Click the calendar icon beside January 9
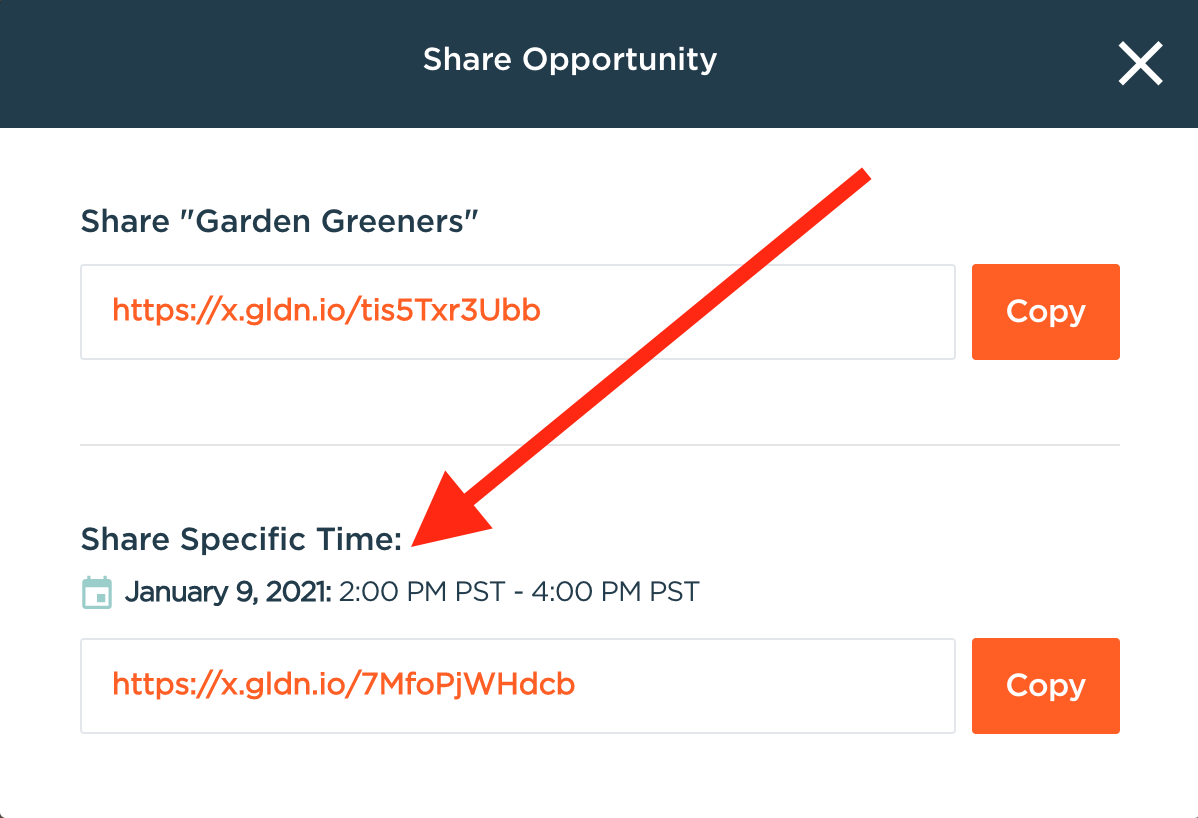 [97, 592]
